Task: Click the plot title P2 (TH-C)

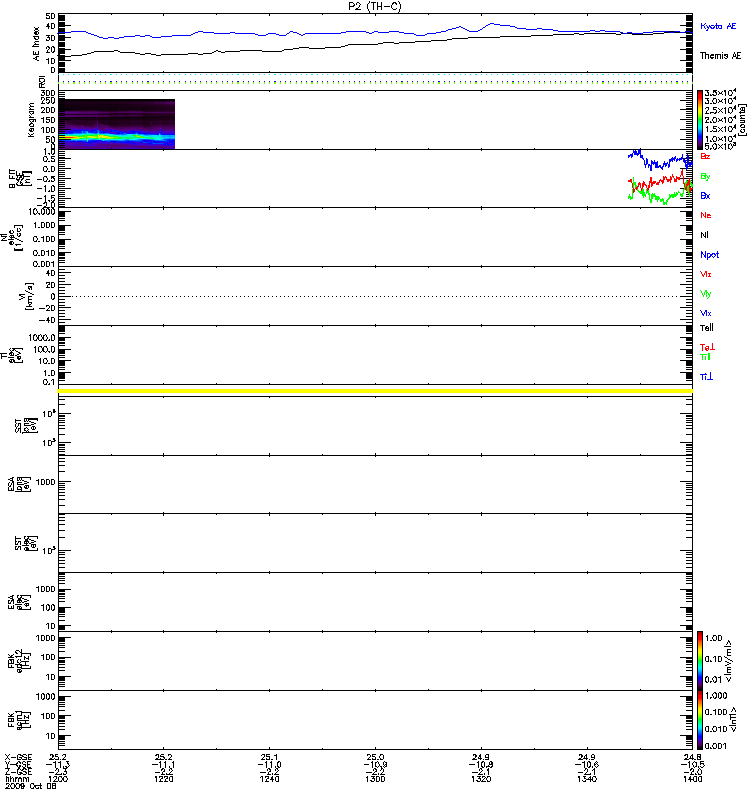Action: [374, 6]
